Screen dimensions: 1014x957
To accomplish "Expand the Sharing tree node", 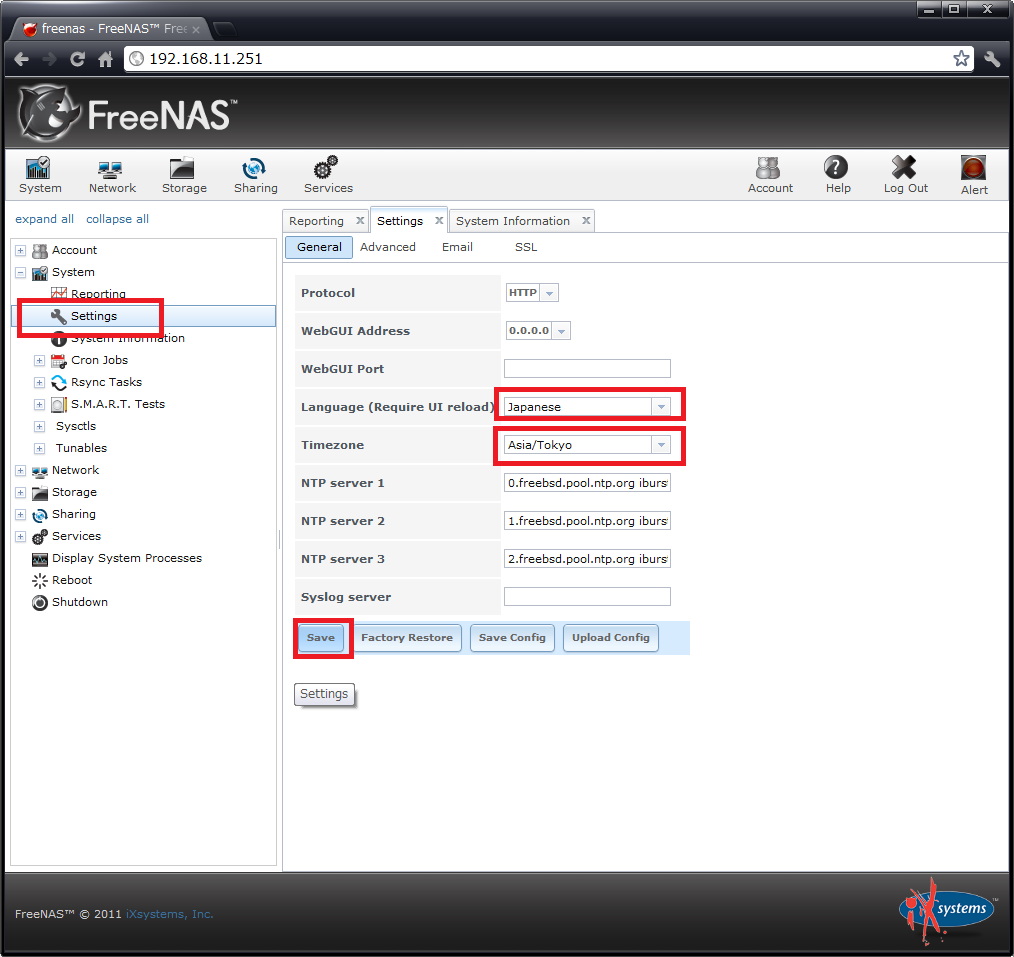I will (21, 514).
